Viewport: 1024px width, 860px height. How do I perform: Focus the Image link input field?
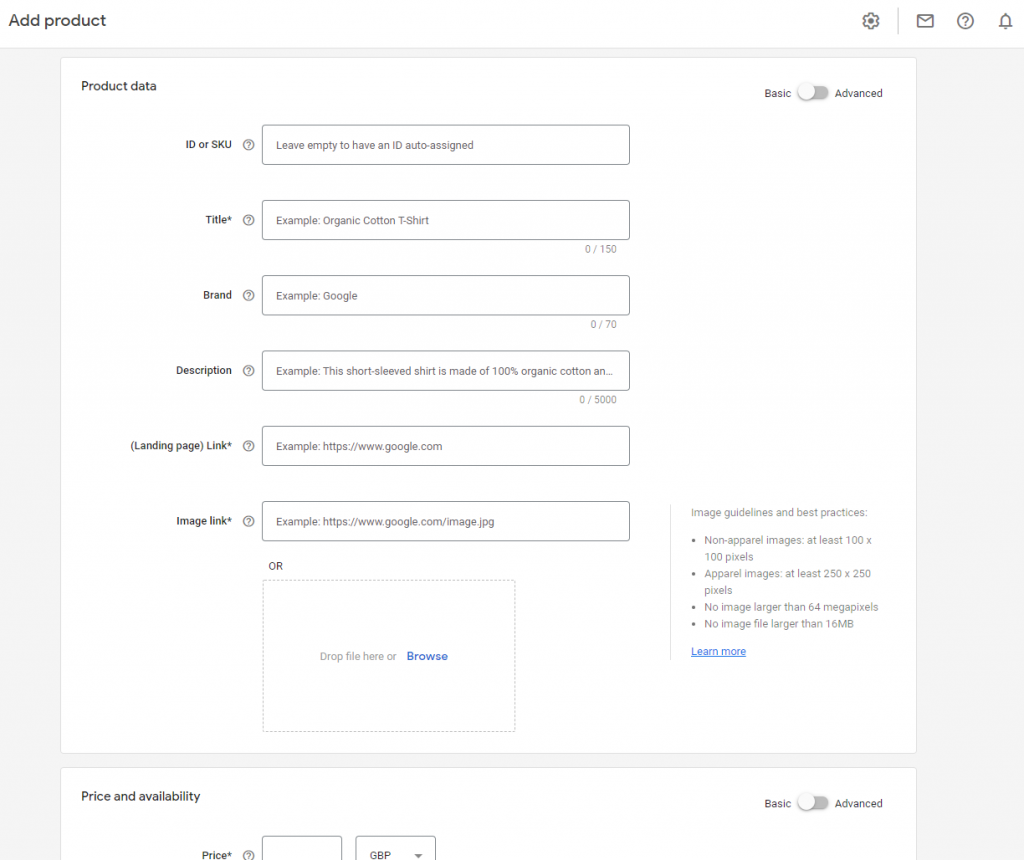pyautogui.click(x=445, y=521)
